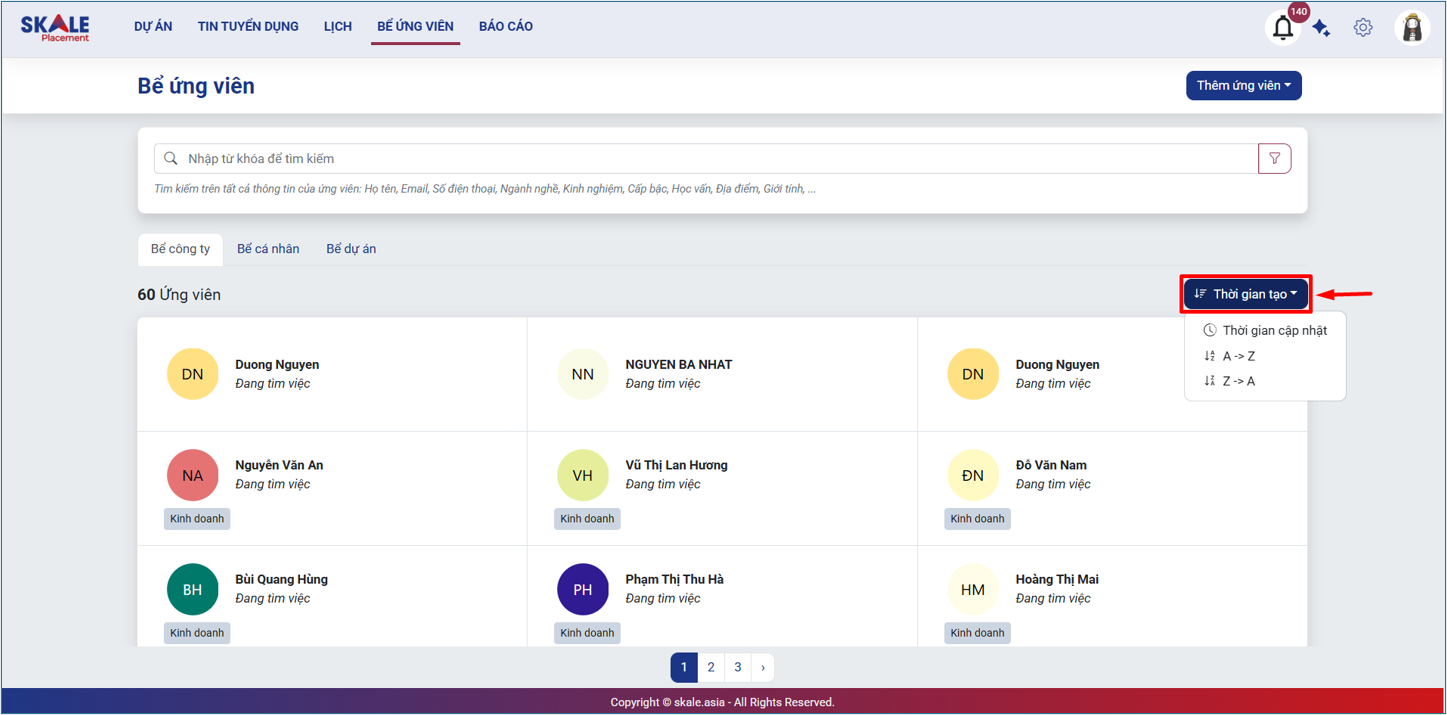The height and width of the screenshot is (715, 1447).
Task: Click the SKALE Placement logo
Action: point(55,28)
